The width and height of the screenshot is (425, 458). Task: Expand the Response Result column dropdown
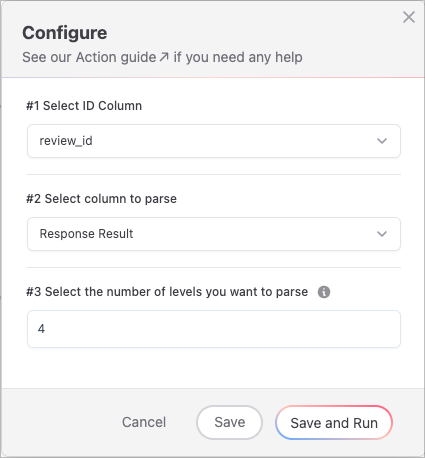(x=214, y=234)
